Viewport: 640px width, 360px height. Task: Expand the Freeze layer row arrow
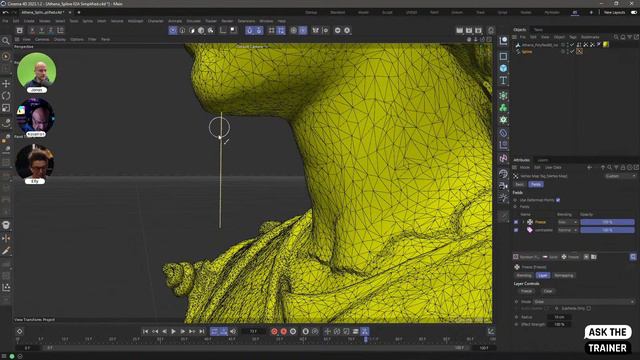point(523,222)
